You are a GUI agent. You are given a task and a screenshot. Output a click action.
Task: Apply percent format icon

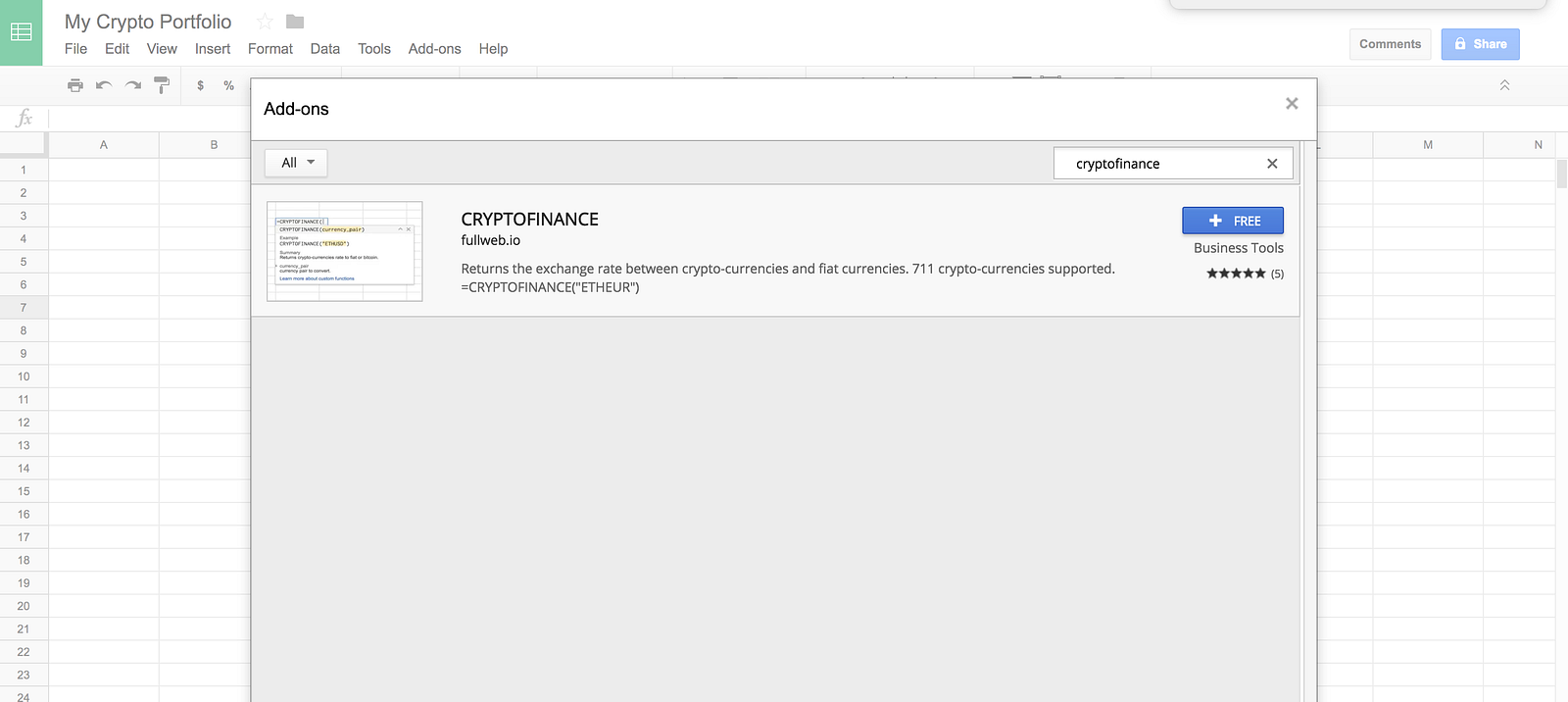pyautogui.click(x=229, y=85)
